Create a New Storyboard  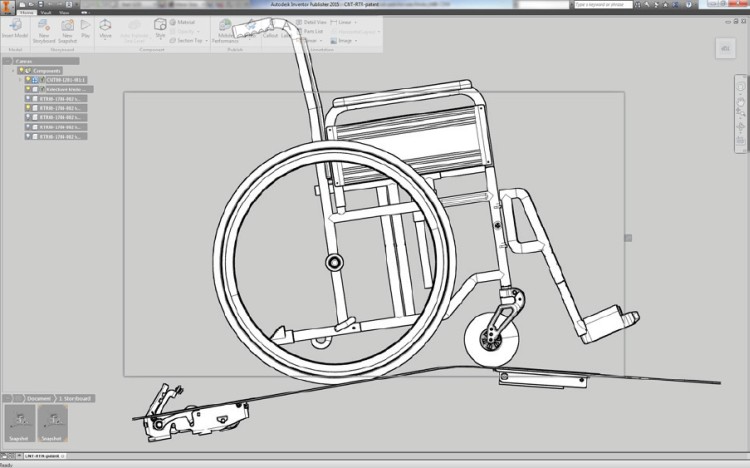[x=44, y=27]
